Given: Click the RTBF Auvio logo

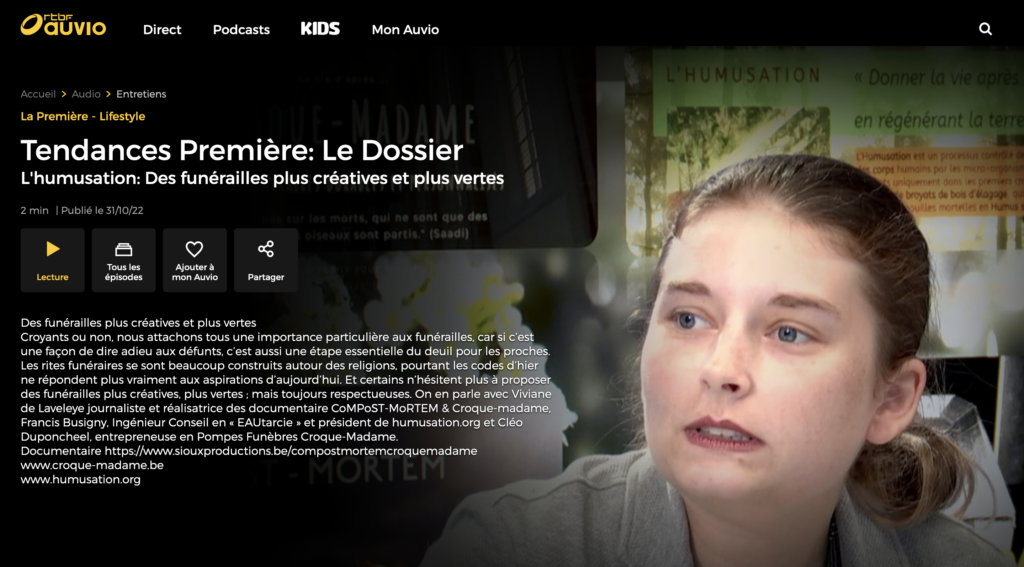Looking at the screenshot, I should [x=63, y=25].
